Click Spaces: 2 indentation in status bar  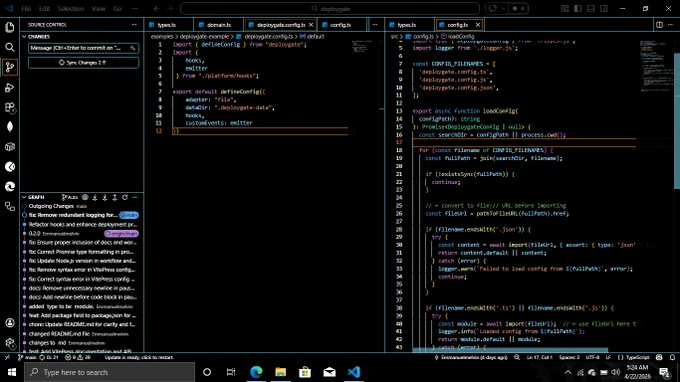point(569,357)
